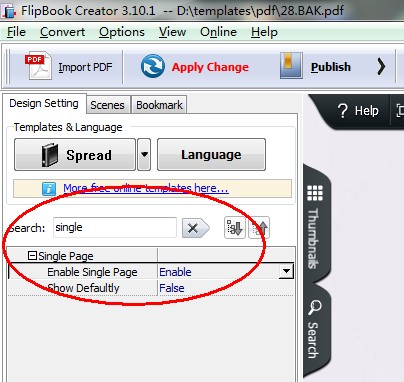The width and height of the screenshot is (404, 382).
Task: Open the View menu
Action: (172, 32)
